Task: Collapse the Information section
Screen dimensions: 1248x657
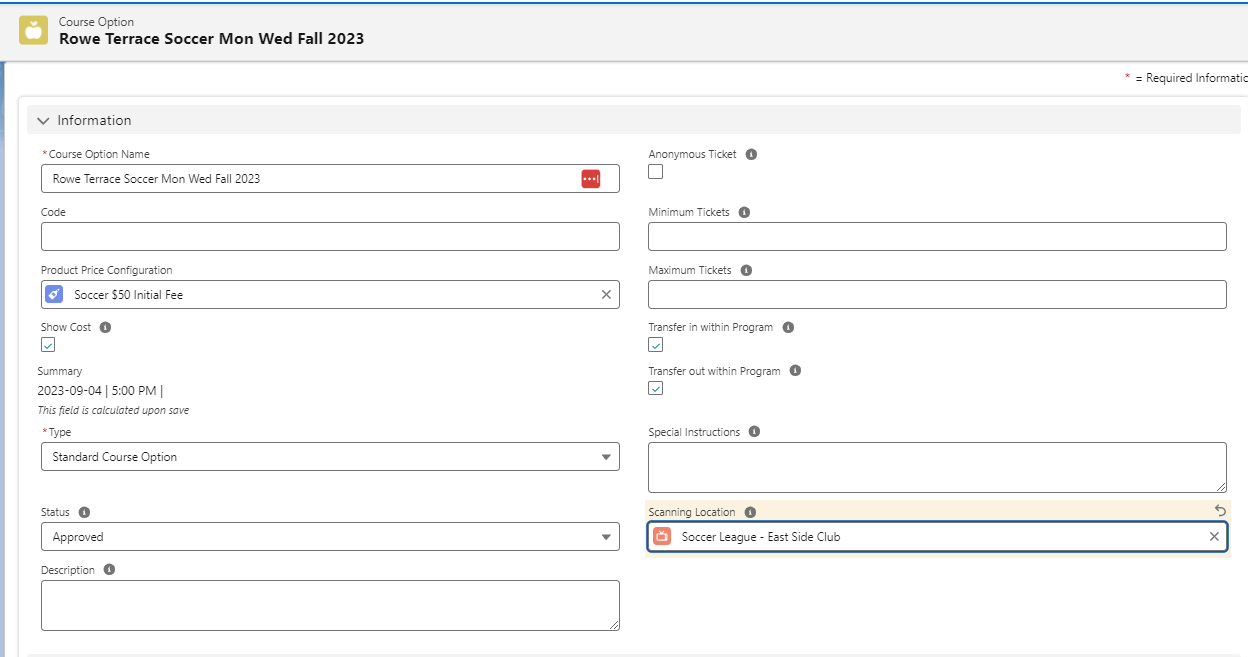Action: click(x=43, y=119)
